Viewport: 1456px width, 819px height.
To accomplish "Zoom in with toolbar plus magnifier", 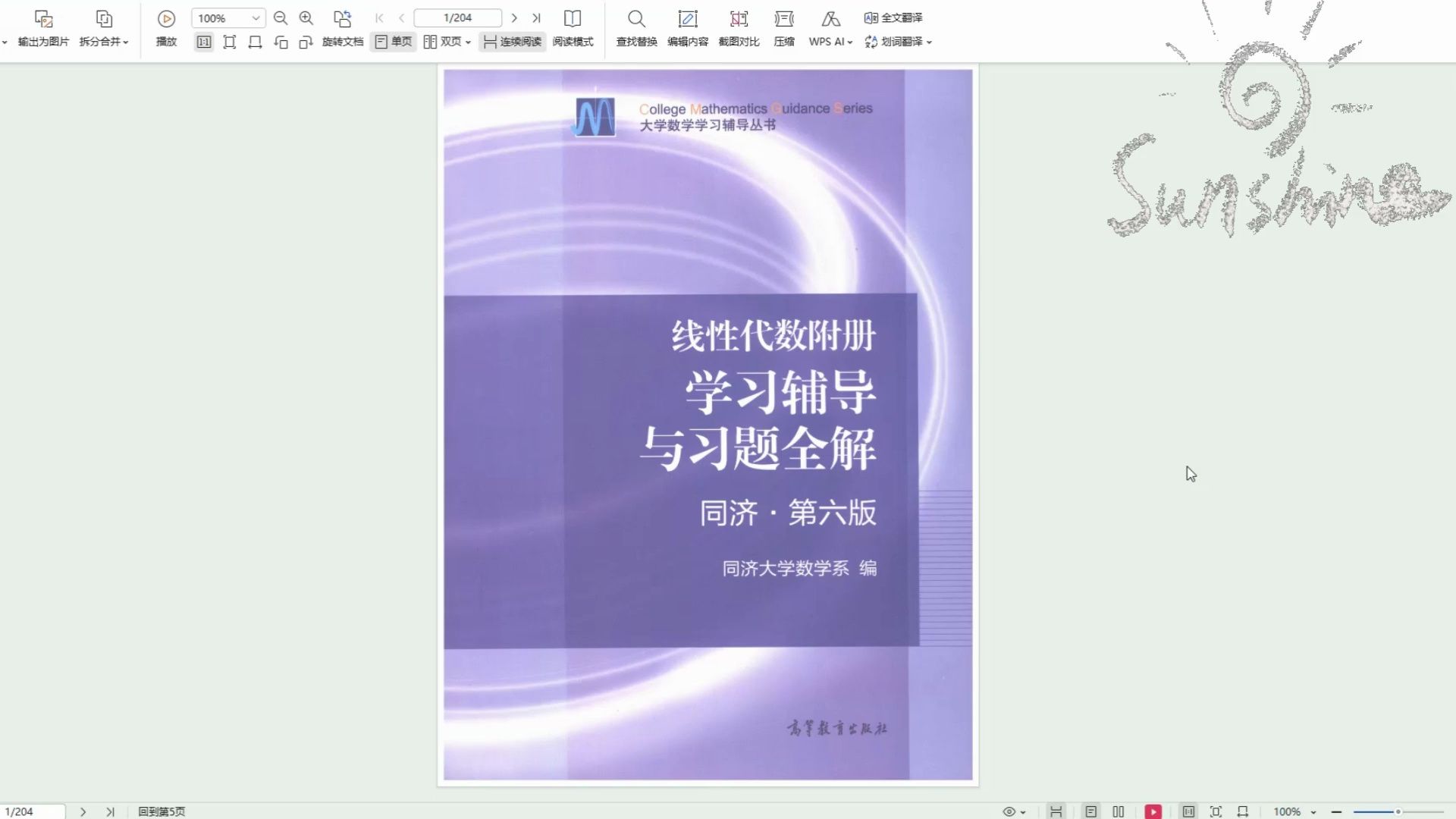I will click(306, 18).
